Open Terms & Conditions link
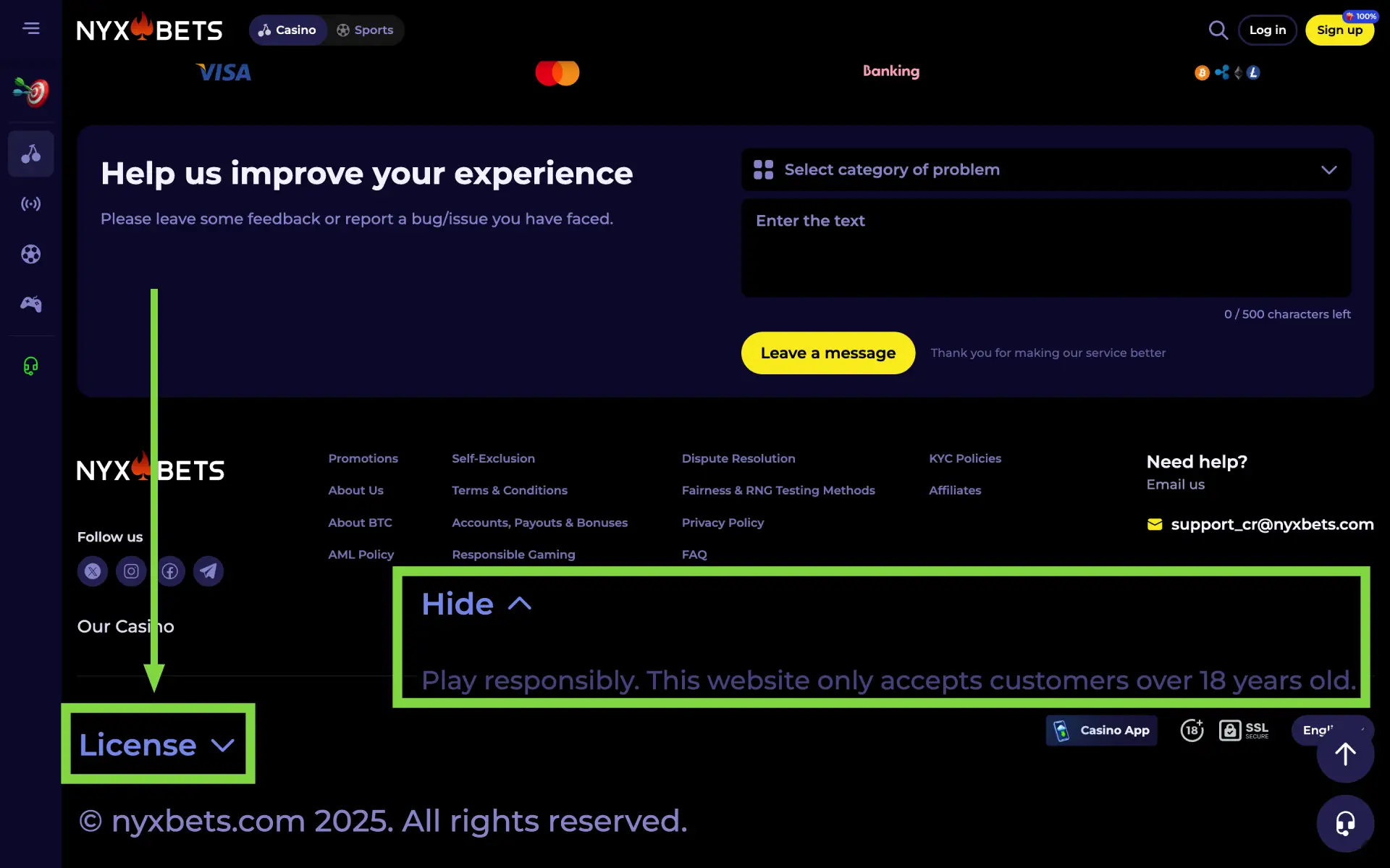 pyautogui.click(x=510, y=490)
